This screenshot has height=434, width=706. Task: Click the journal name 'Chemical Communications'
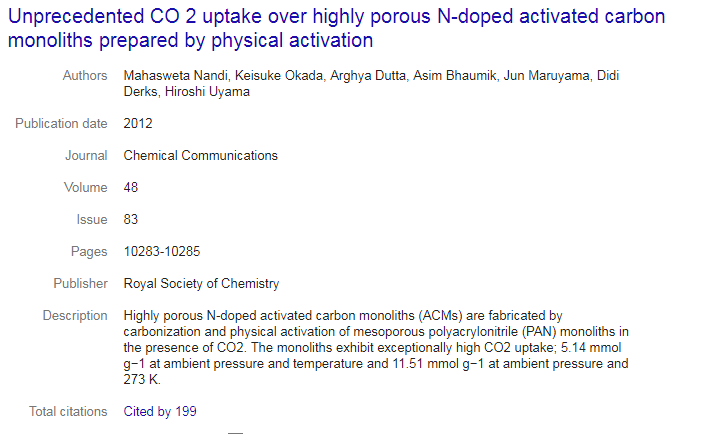(200, 155)
